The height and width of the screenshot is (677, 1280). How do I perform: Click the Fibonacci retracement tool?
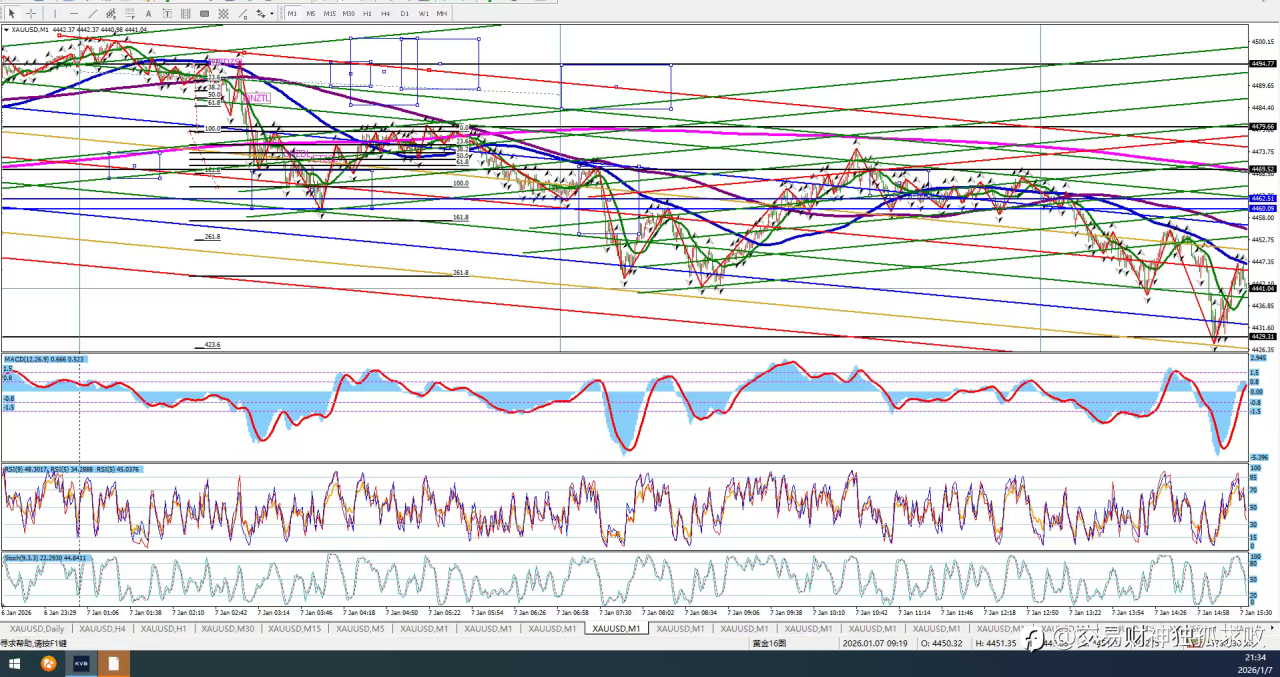click(x=130, y=14)
